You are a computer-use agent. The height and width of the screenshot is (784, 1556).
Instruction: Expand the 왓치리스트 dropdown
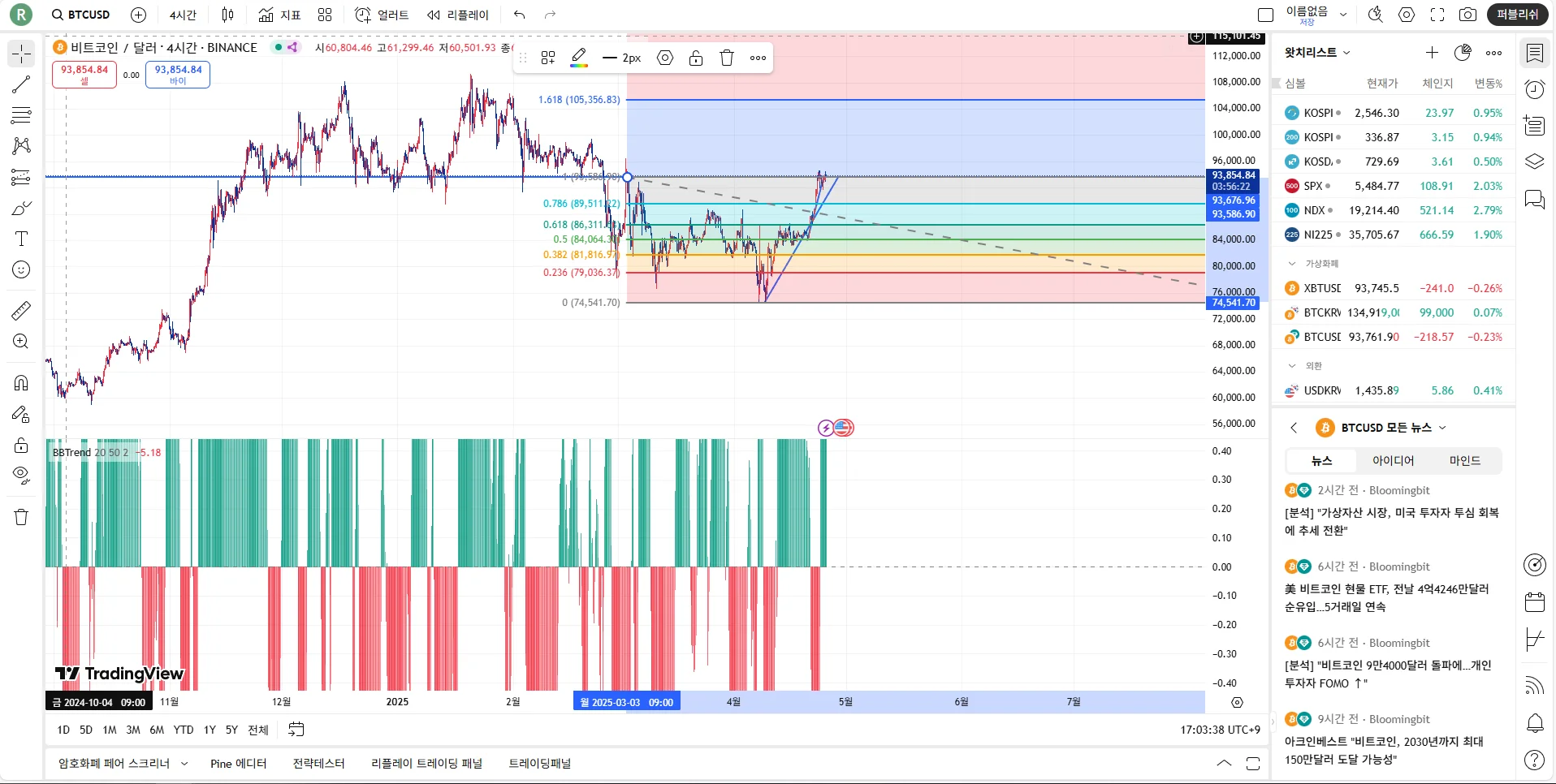[x=1317, y=53]
